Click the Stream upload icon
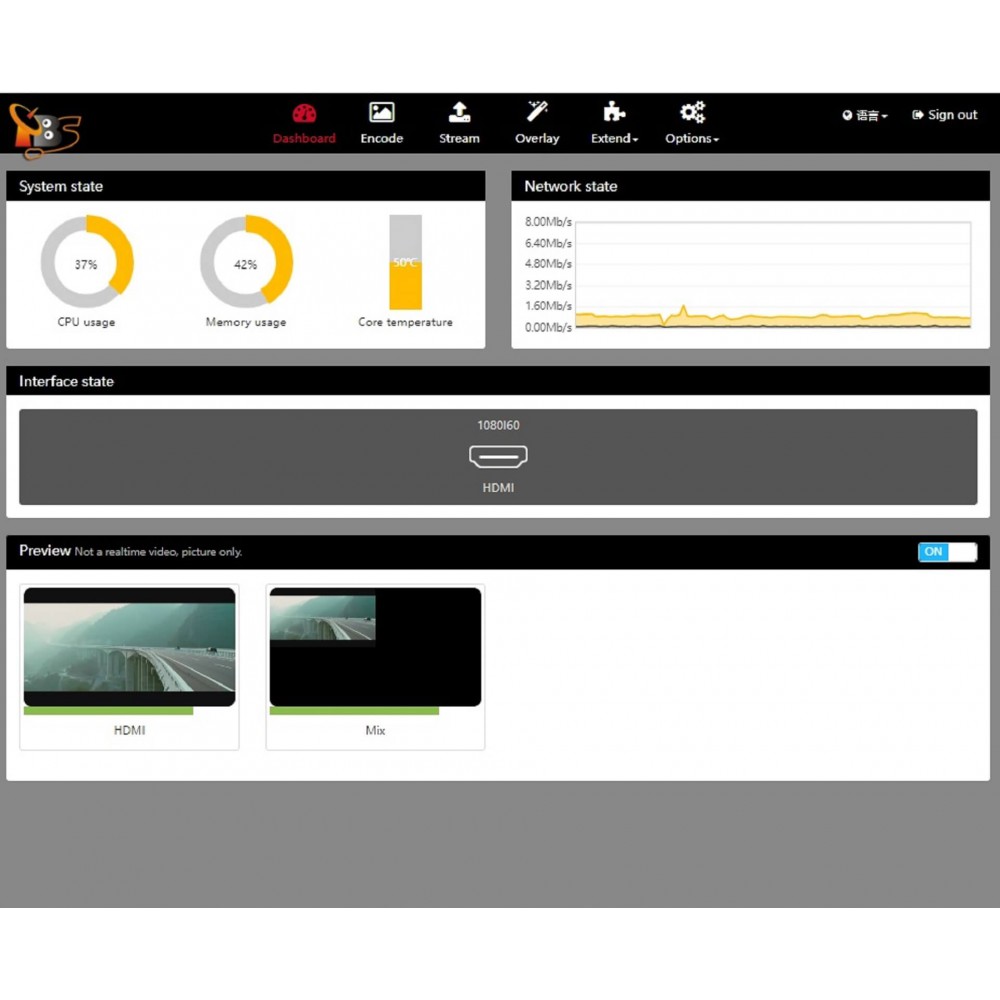 459,112
